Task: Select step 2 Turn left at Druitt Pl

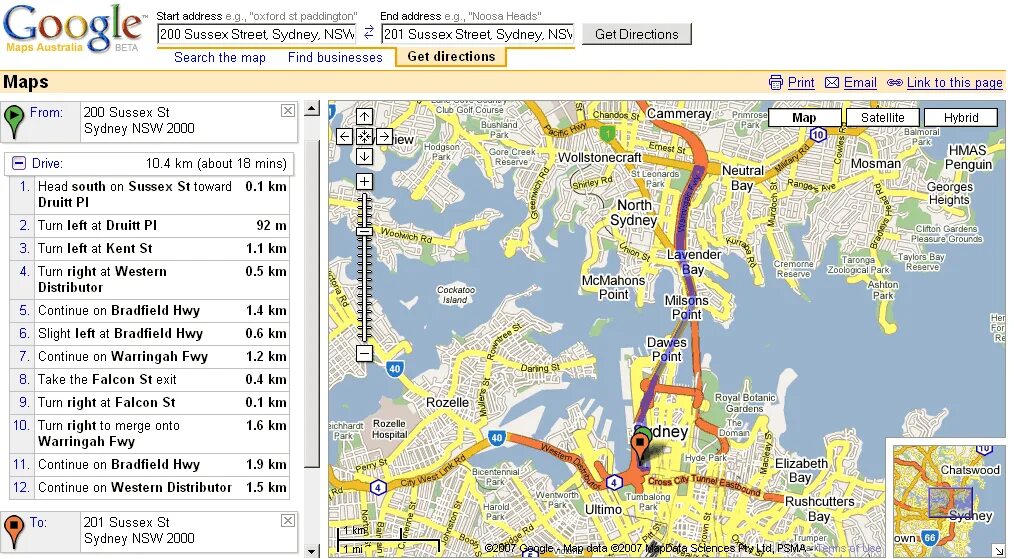Action: pos(149,226)
